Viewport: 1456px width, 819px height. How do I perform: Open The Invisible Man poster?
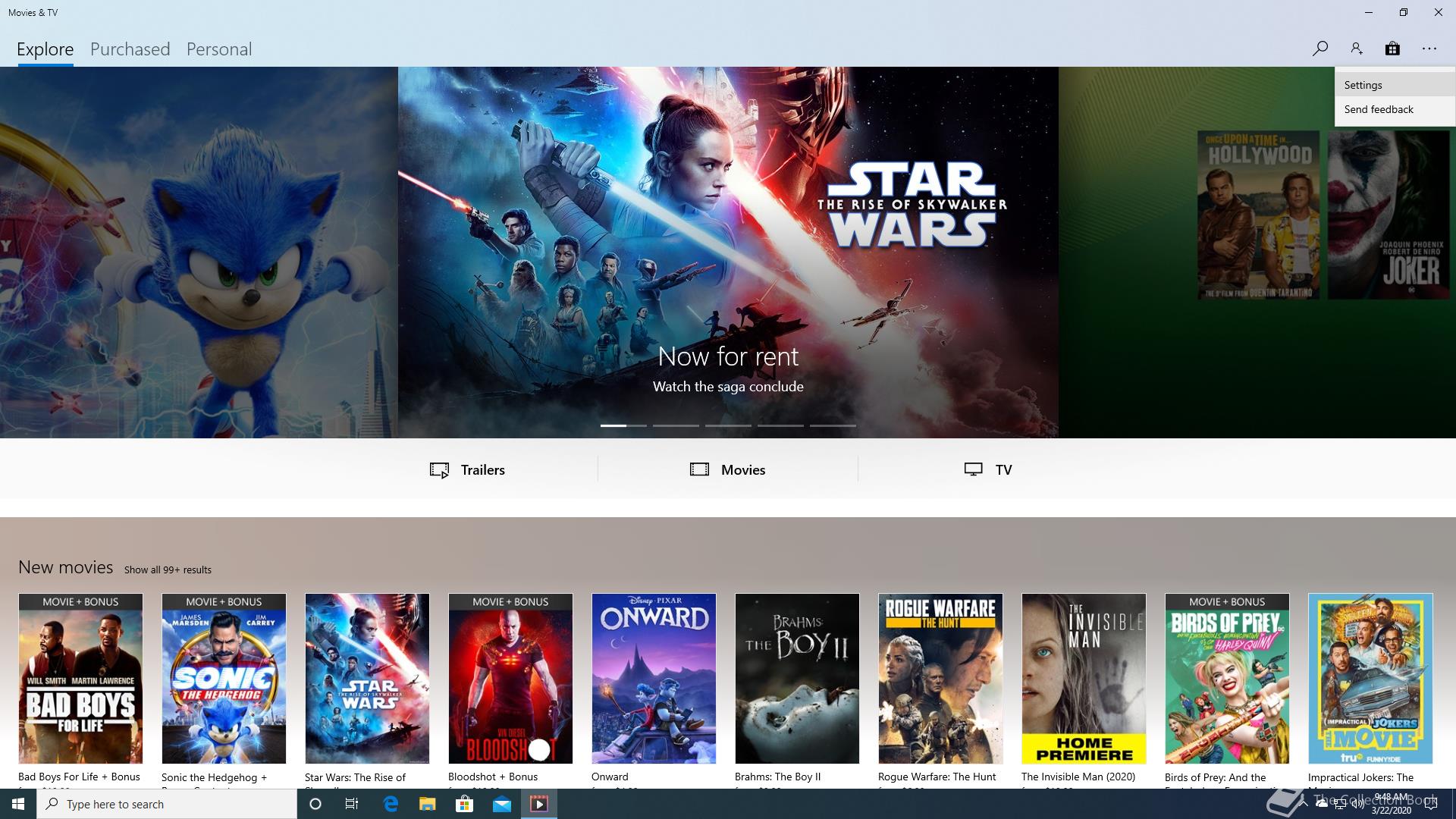(x=1084, y=679)
